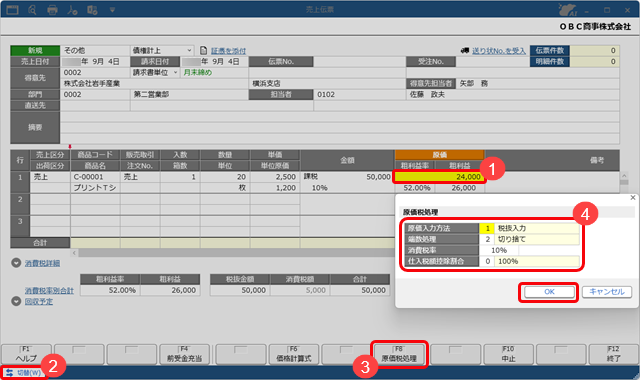Click the 第二営業部 department name field

[189, 95]
